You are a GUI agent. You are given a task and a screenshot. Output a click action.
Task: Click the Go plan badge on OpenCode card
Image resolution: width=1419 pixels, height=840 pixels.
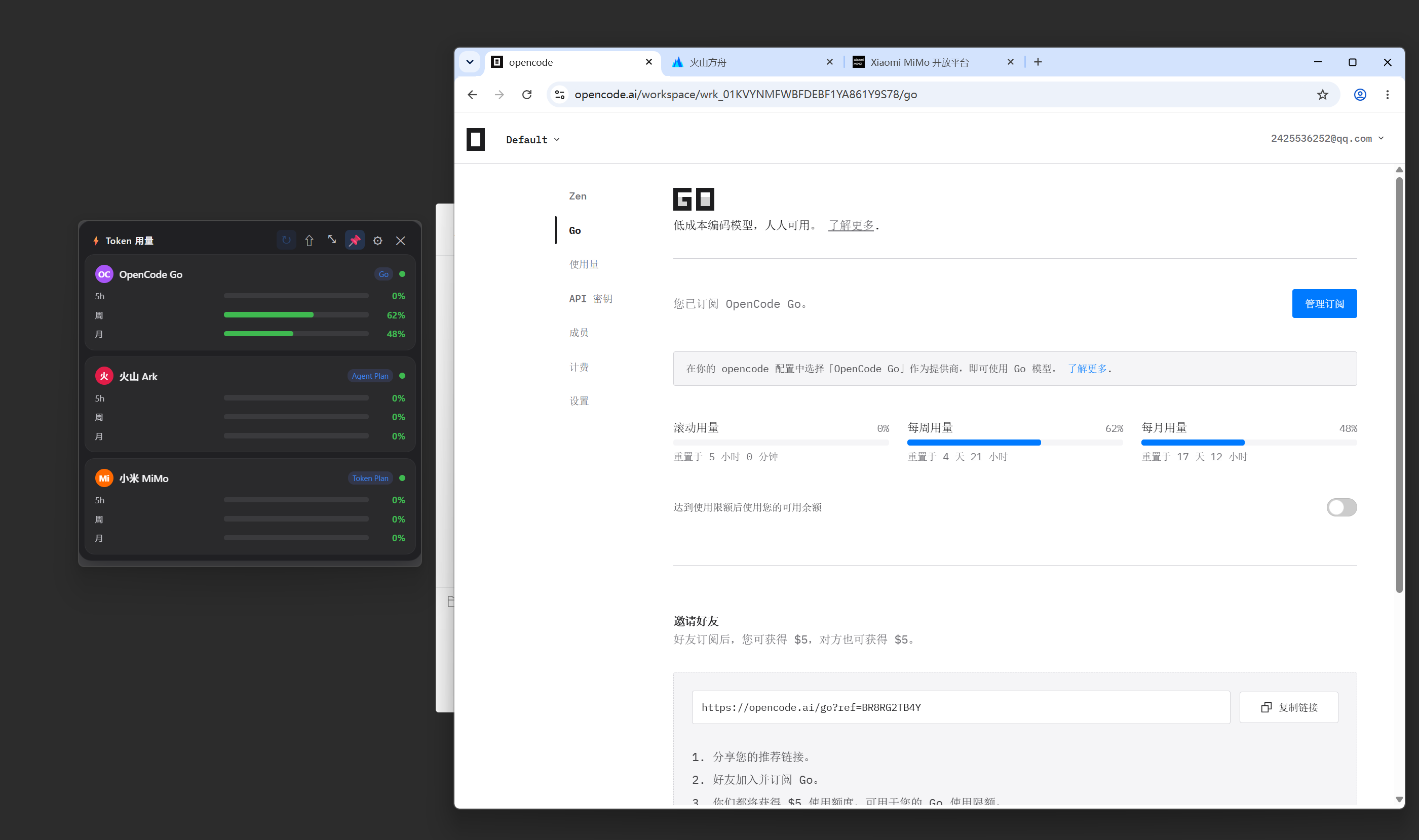[x=383, y=274]
